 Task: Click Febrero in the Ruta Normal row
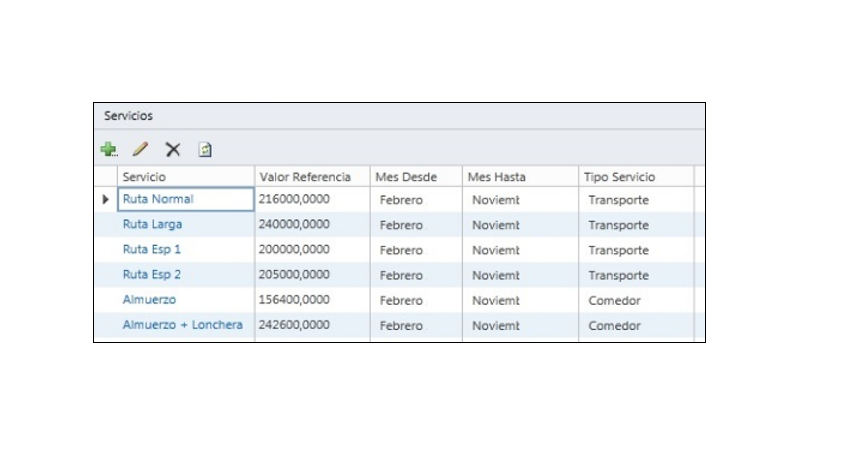pos(401,200)
